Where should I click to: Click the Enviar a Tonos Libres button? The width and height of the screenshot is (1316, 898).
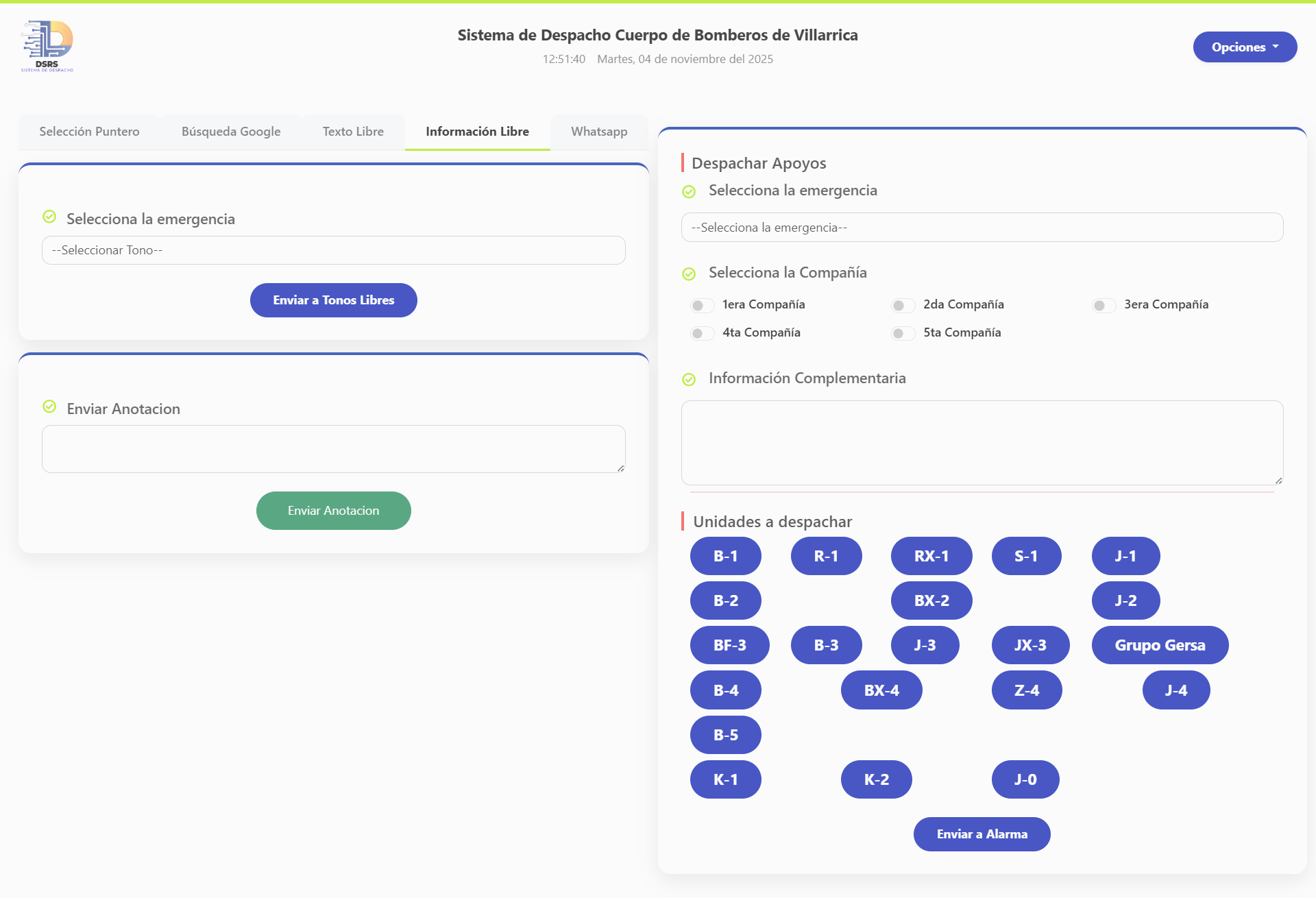(x=333, y=300)
